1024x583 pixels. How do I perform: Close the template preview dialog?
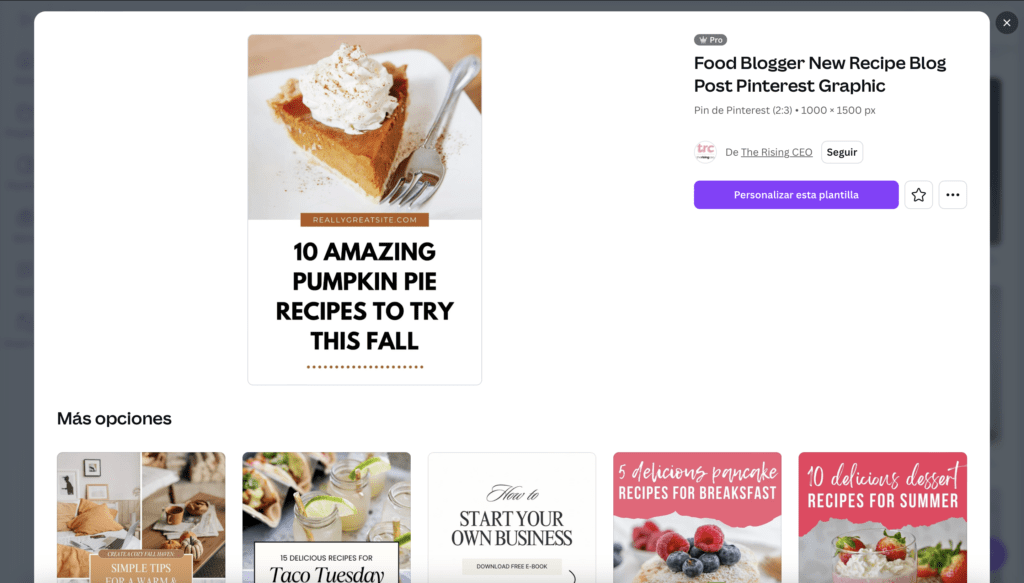pos(1006,23)
